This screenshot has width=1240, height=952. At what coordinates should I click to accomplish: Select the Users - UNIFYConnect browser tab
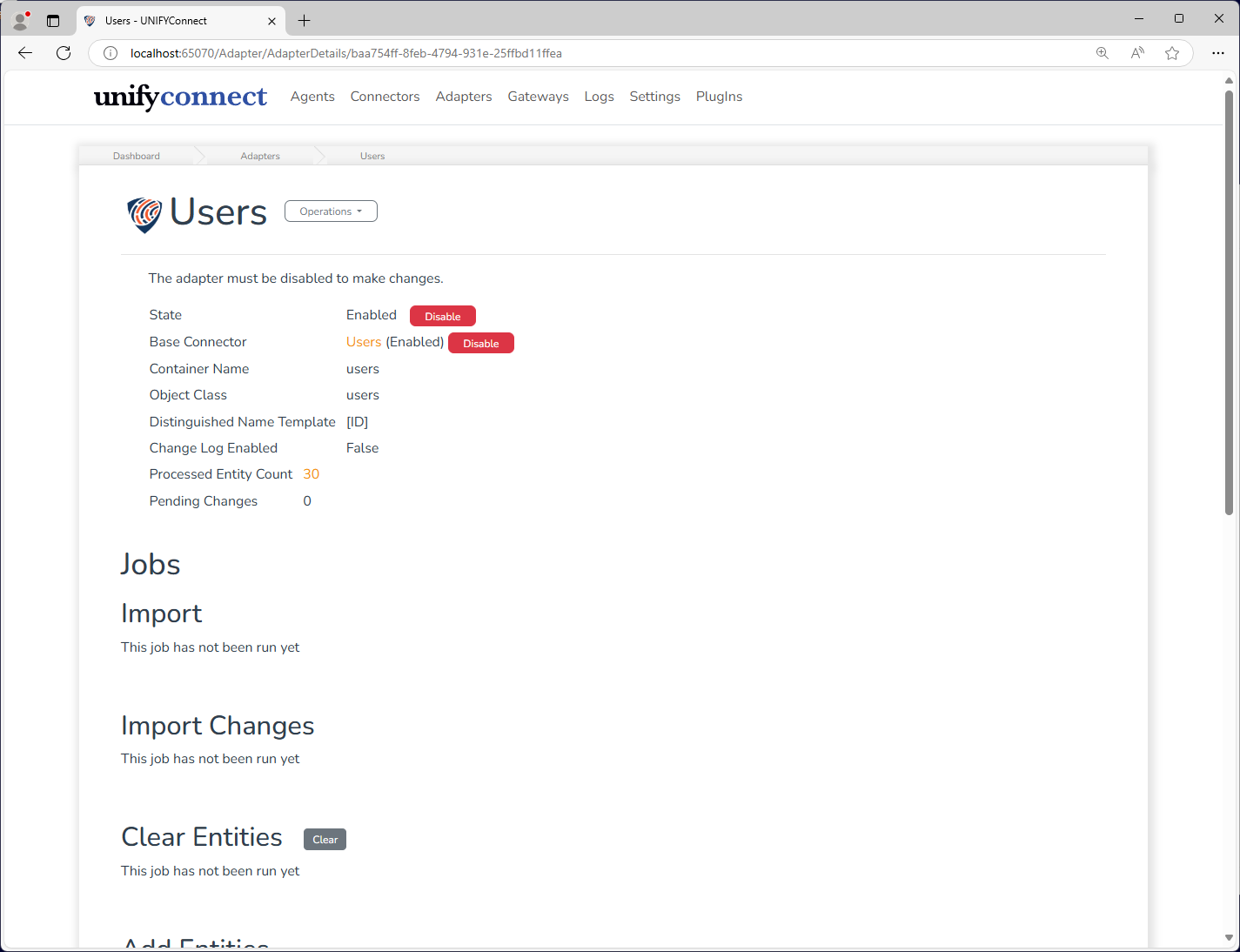[180, 21]
